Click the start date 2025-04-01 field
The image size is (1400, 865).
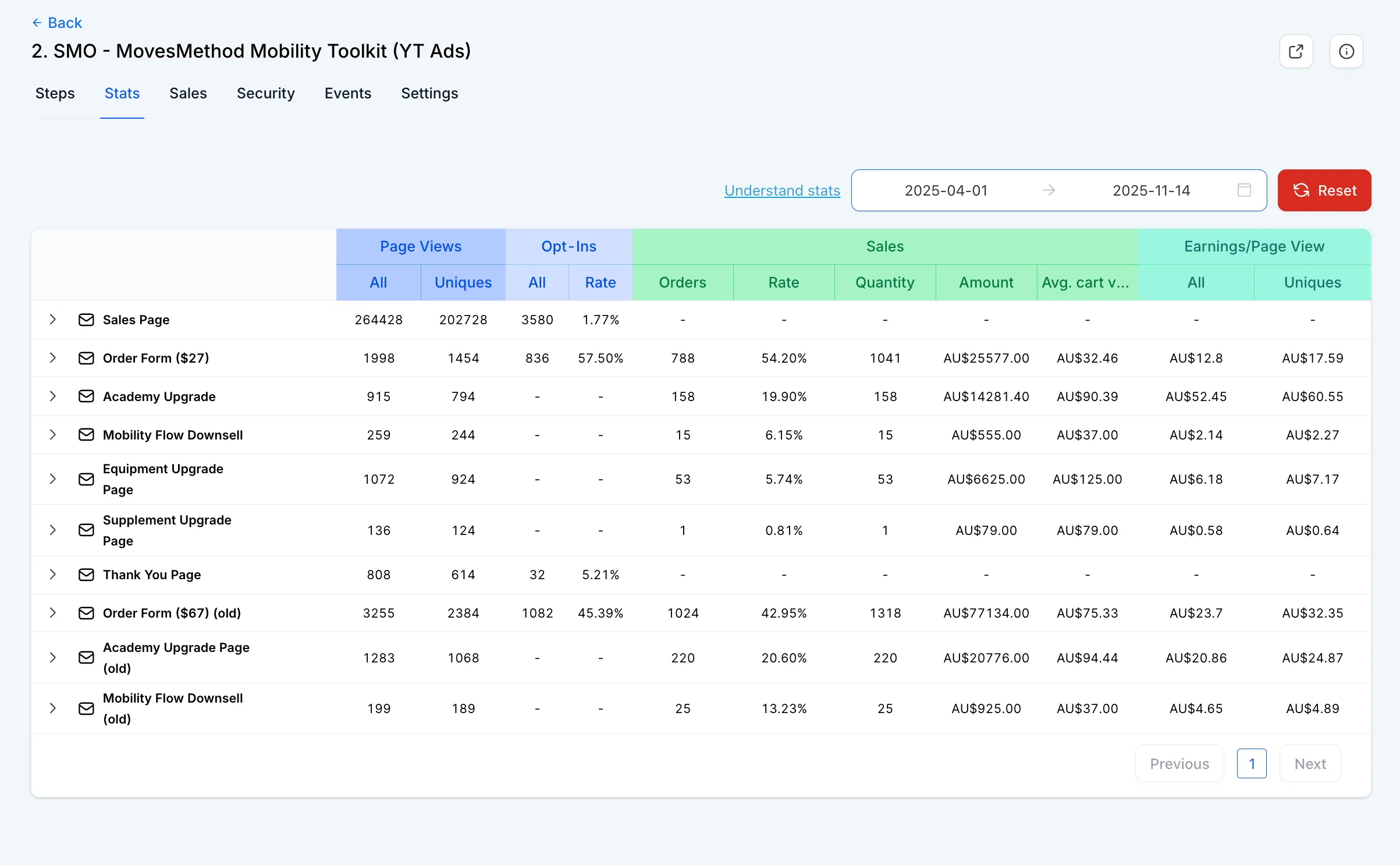point(946,190)
